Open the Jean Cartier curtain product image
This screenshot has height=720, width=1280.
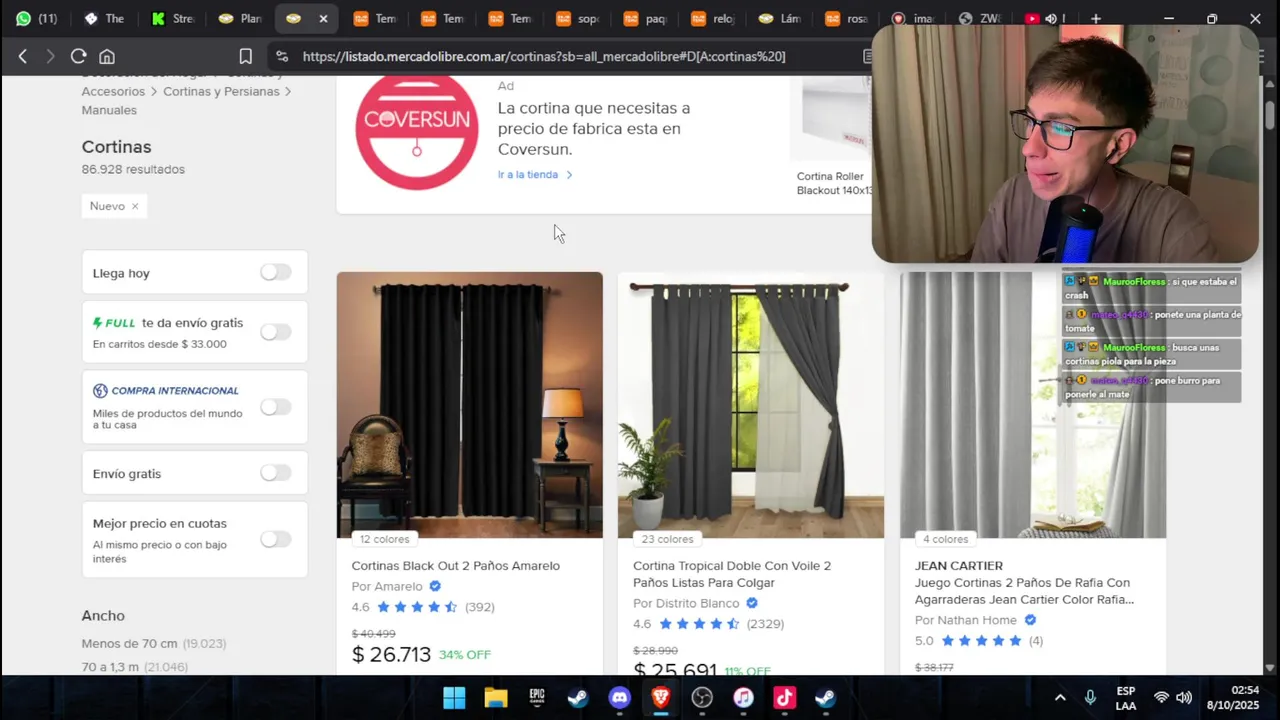click(1033, 405)
